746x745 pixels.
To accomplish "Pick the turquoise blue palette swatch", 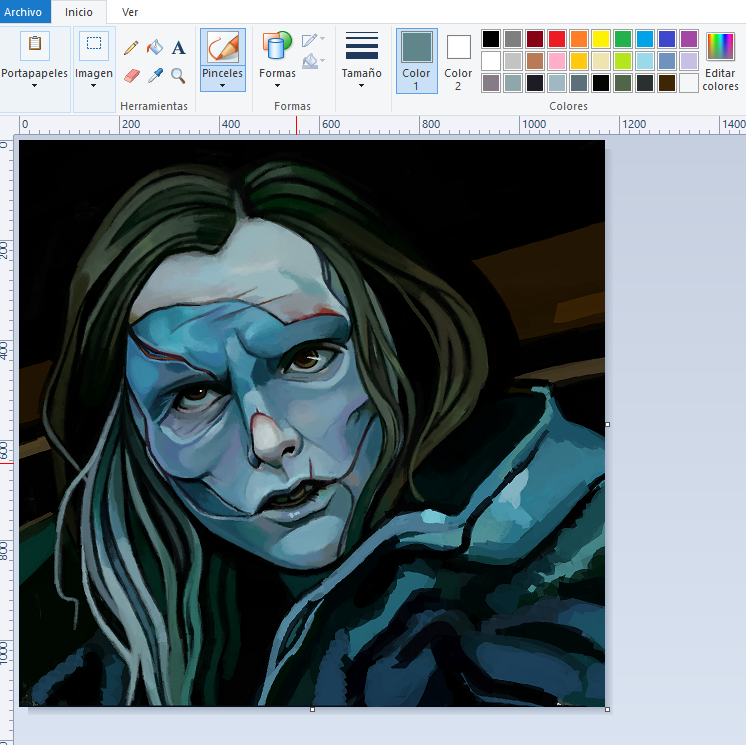I will click(x=645, y=39).
